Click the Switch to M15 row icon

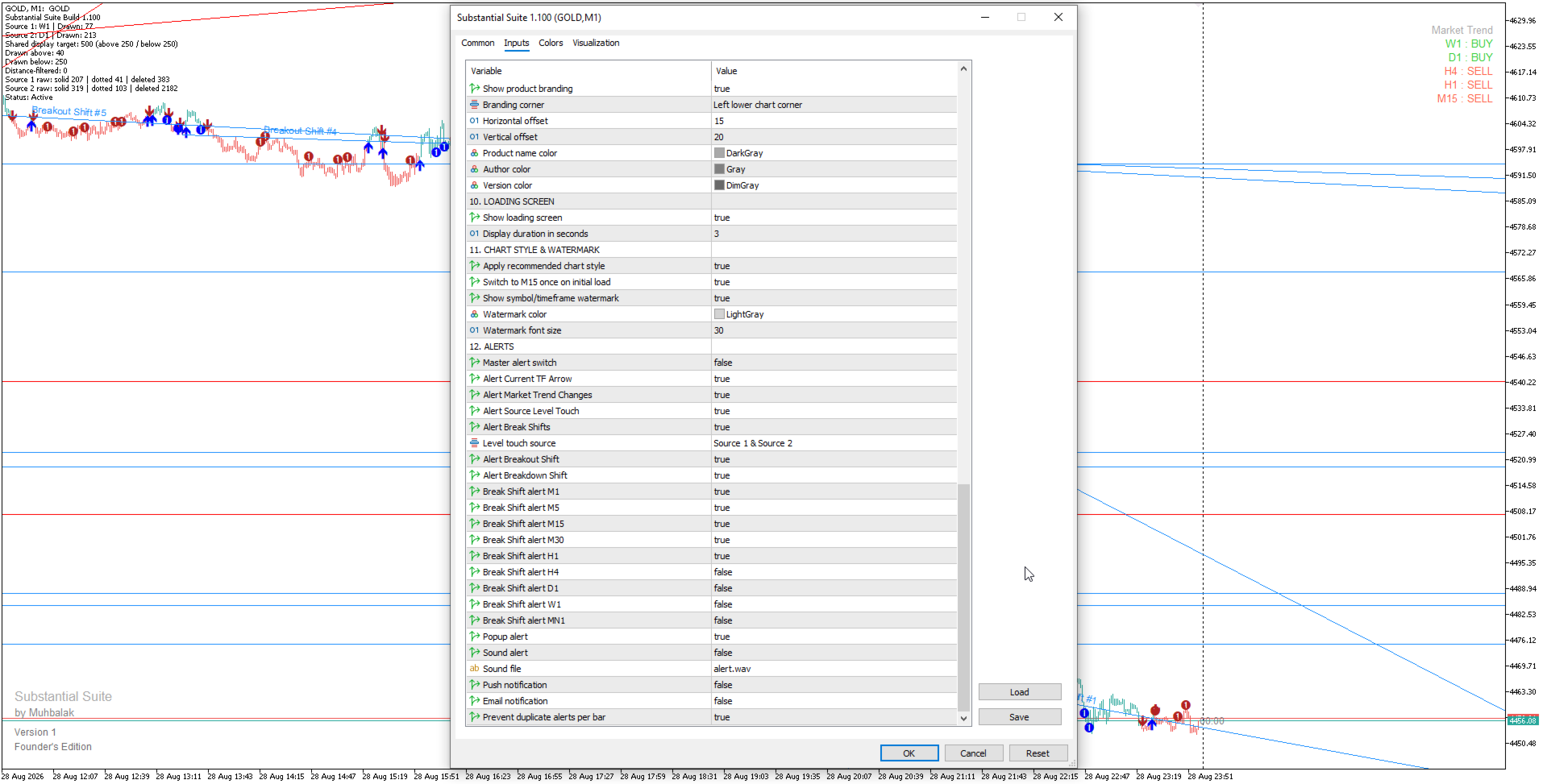click(475, 282)
